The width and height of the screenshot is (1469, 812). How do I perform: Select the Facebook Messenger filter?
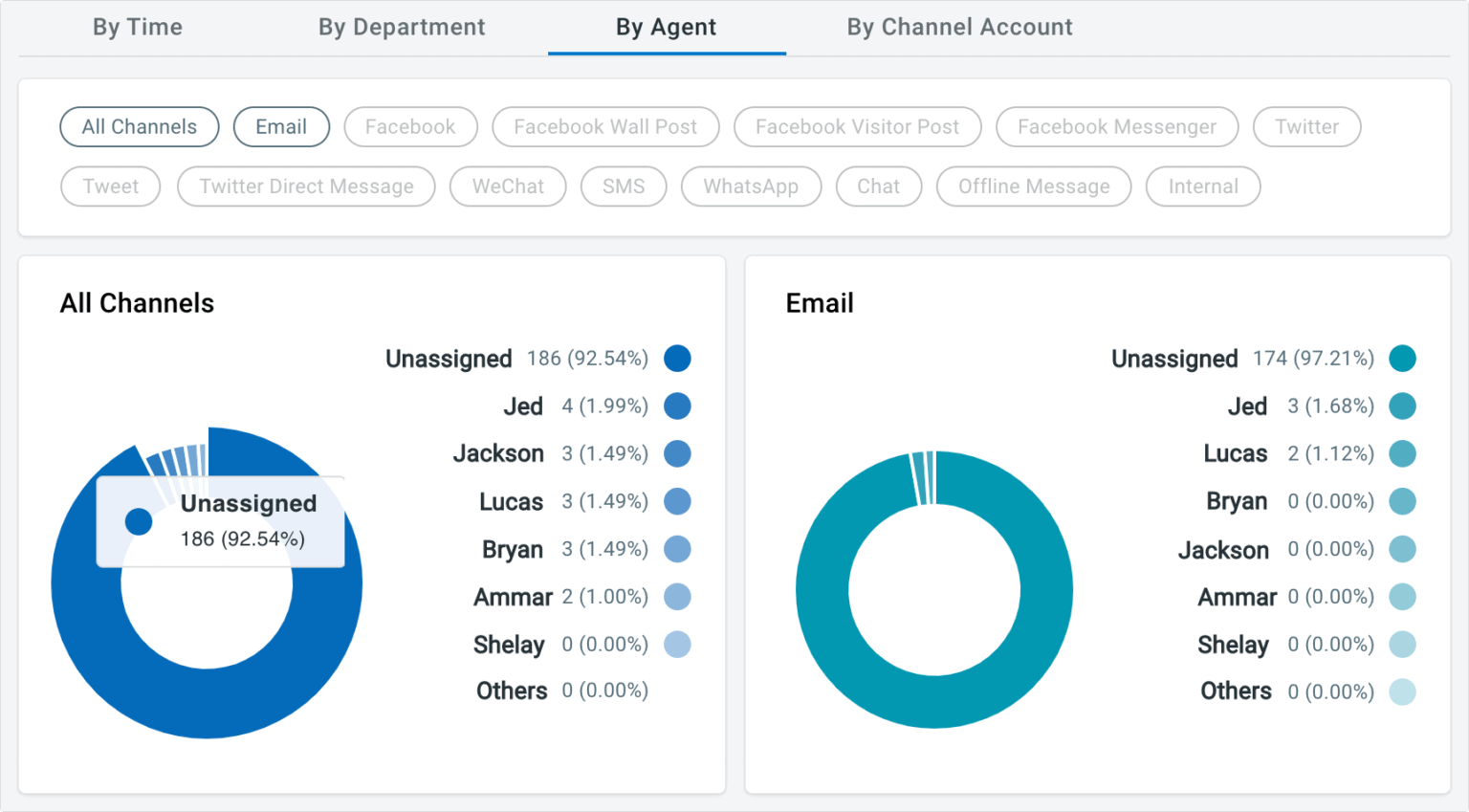[x=1116, y=126]
